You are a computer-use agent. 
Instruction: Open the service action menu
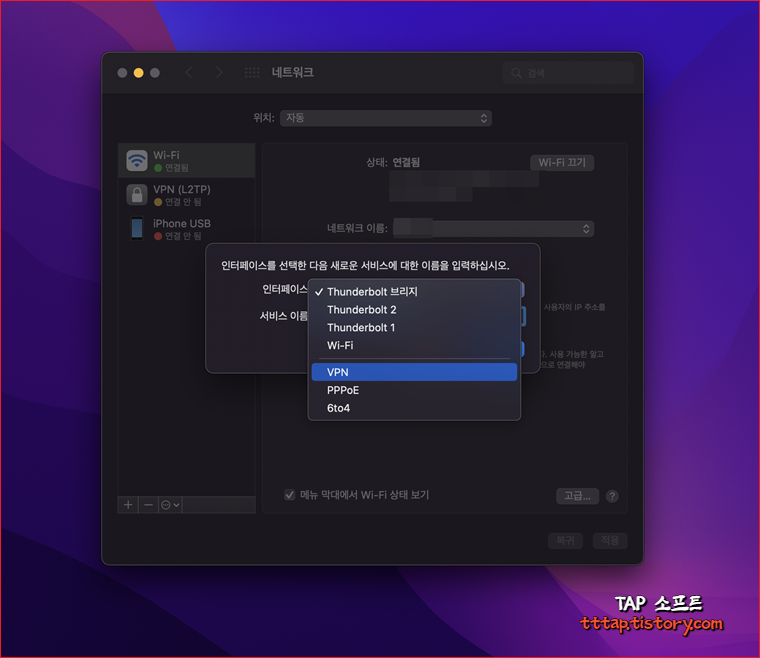(170, 505)
